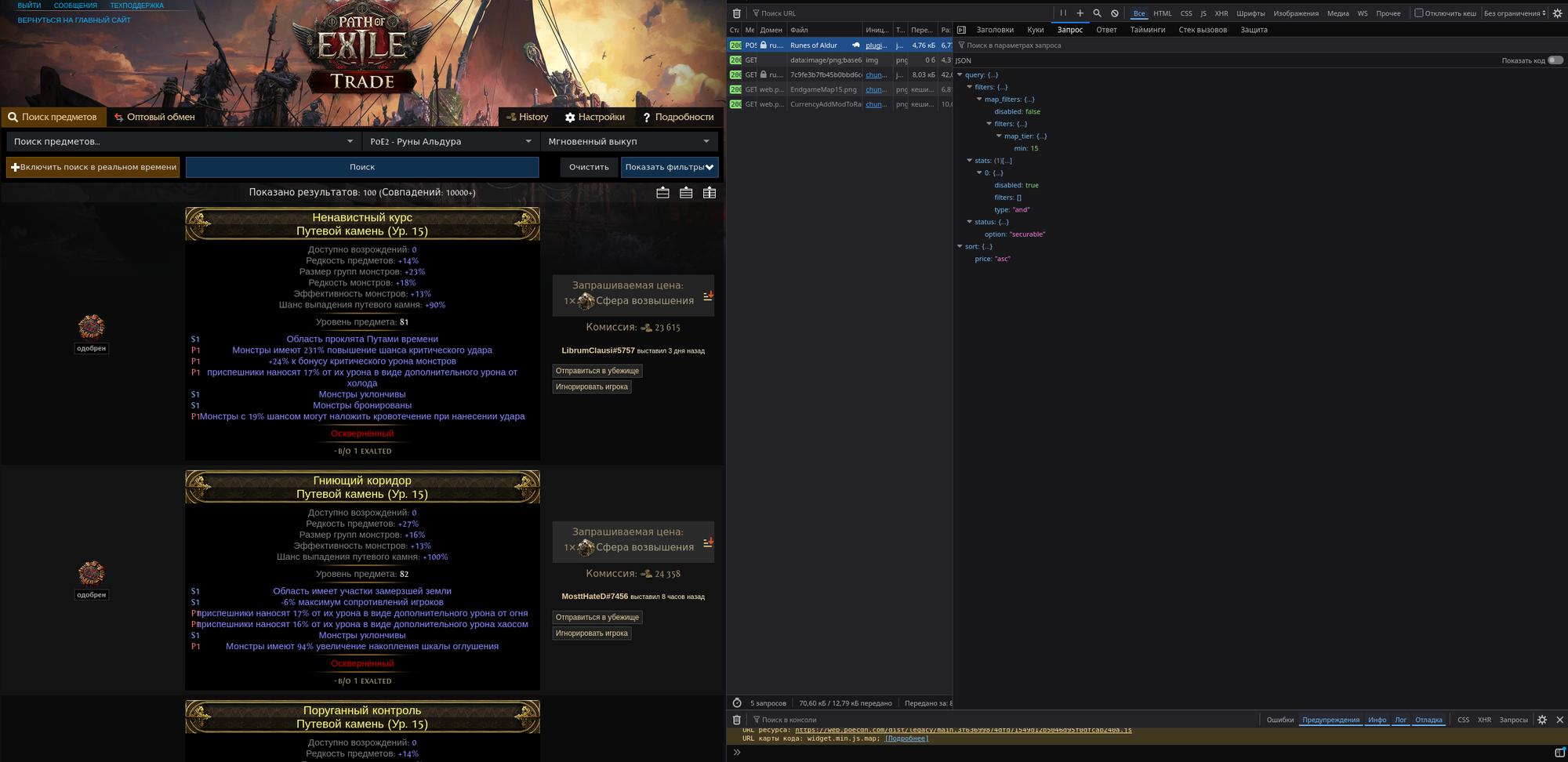Switch to compact results layout icon
The height and width of the screenshot is (762, 1568).
[662, 193]
